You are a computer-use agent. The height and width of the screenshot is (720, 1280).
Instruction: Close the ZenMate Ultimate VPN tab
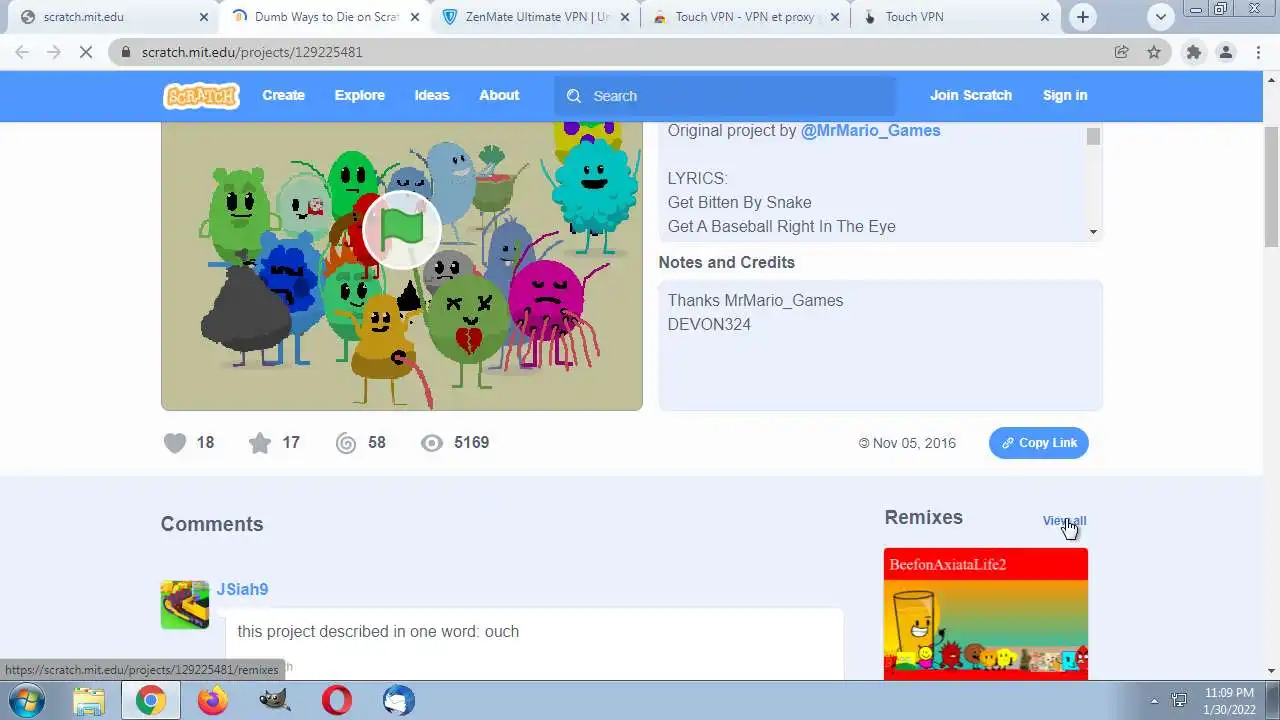pyautogui.click(x=625, y=17)
